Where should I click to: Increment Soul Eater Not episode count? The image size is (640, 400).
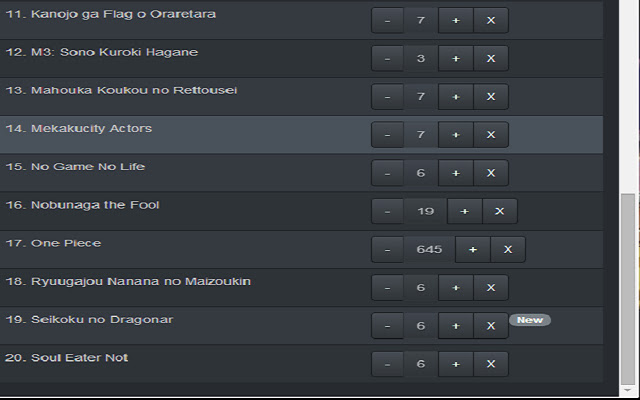coord(455,364)
